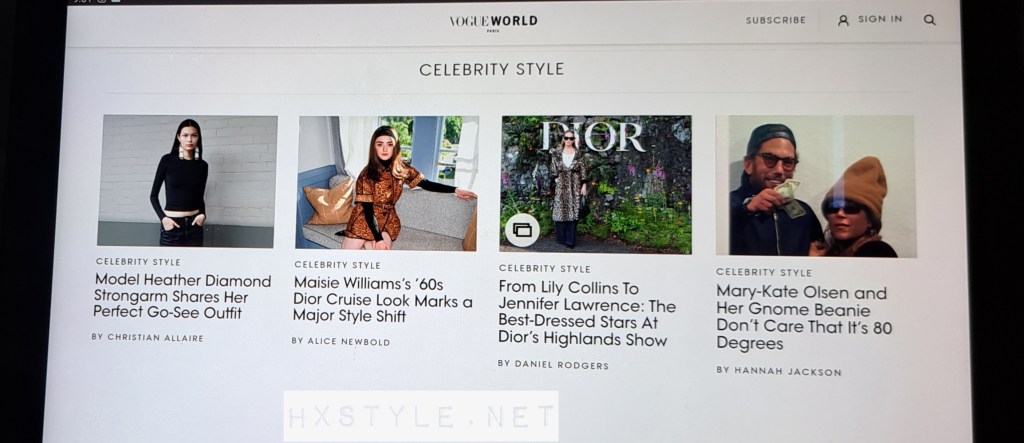View author Alice Newbold's page
Screen dimensions: 1024x443
(340, 341)
